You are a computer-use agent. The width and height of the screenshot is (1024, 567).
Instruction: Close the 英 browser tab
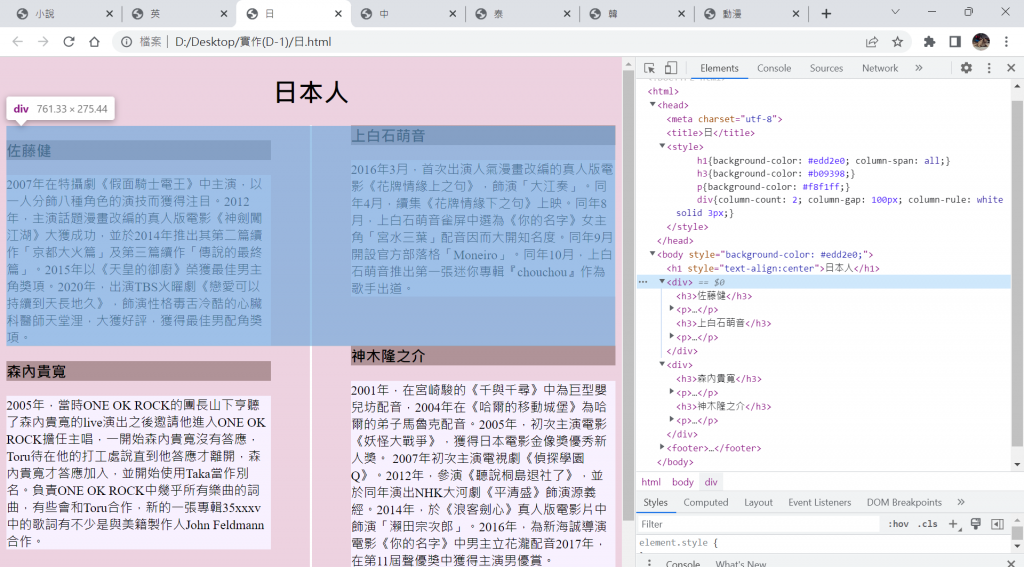224,14
